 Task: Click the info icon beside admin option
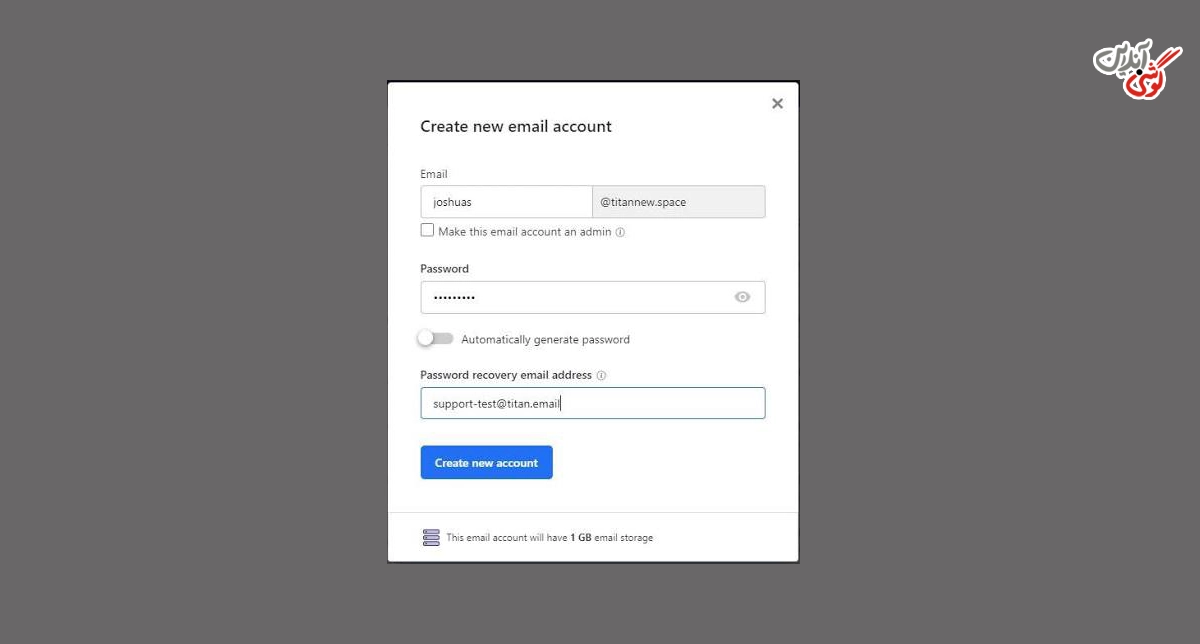click(620, 232)
